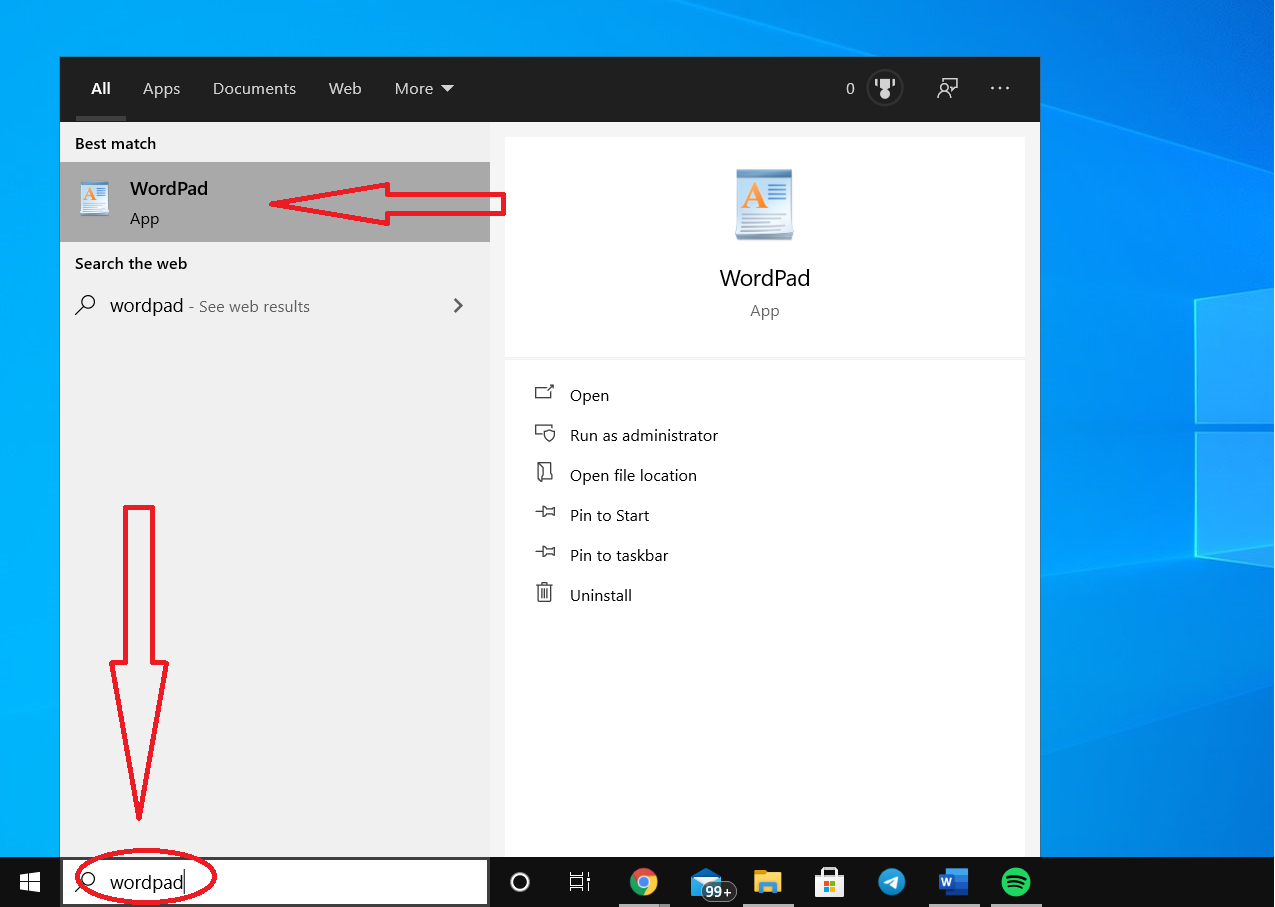Click the Cortana circle icon
Screen dimensions: 1275x907
pyautogui.click(x=519, y=882)
